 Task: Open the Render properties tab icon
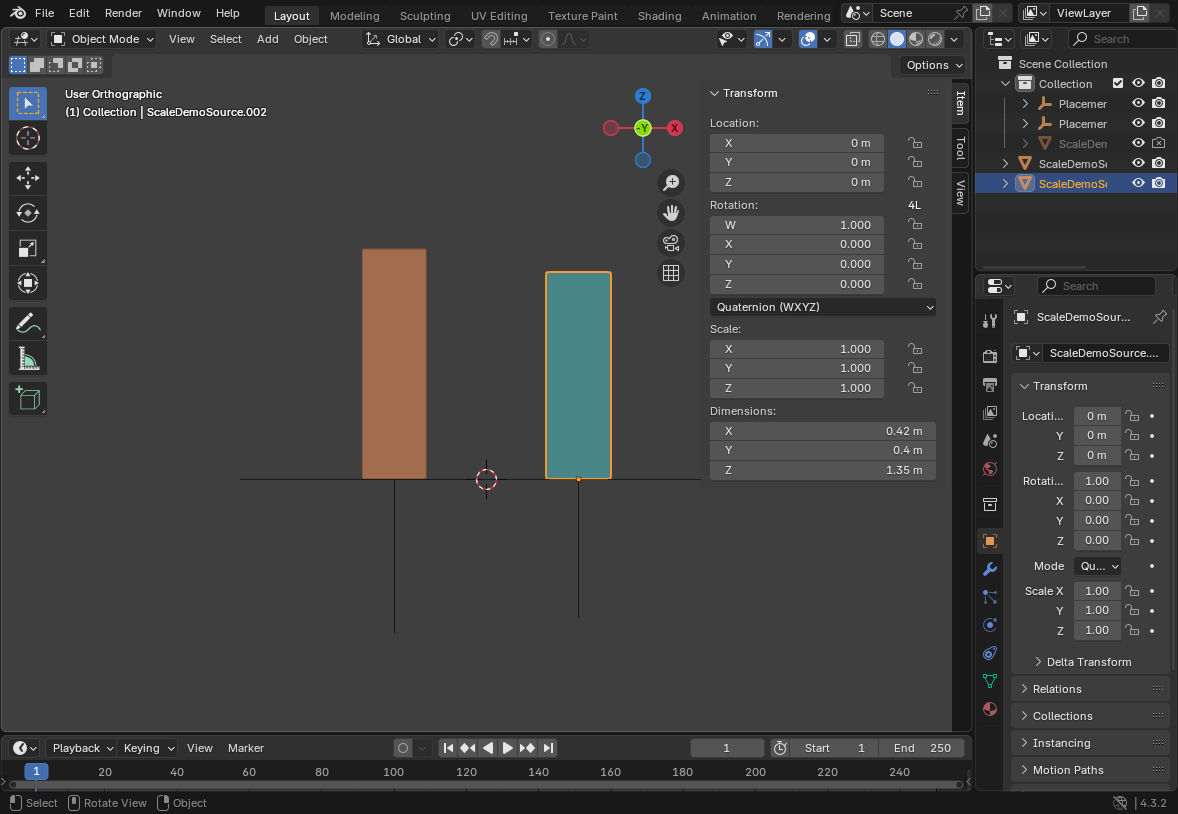click(989, 356)
